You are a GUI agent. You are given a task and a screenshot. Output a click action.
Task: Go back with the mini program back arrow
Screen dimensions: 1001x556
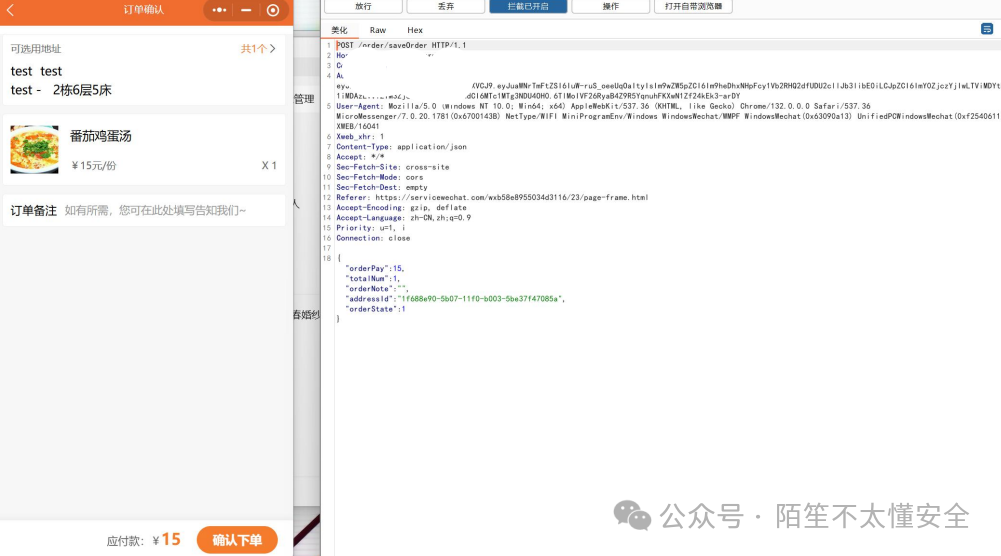pyautogui.click(x=10, y=10)
